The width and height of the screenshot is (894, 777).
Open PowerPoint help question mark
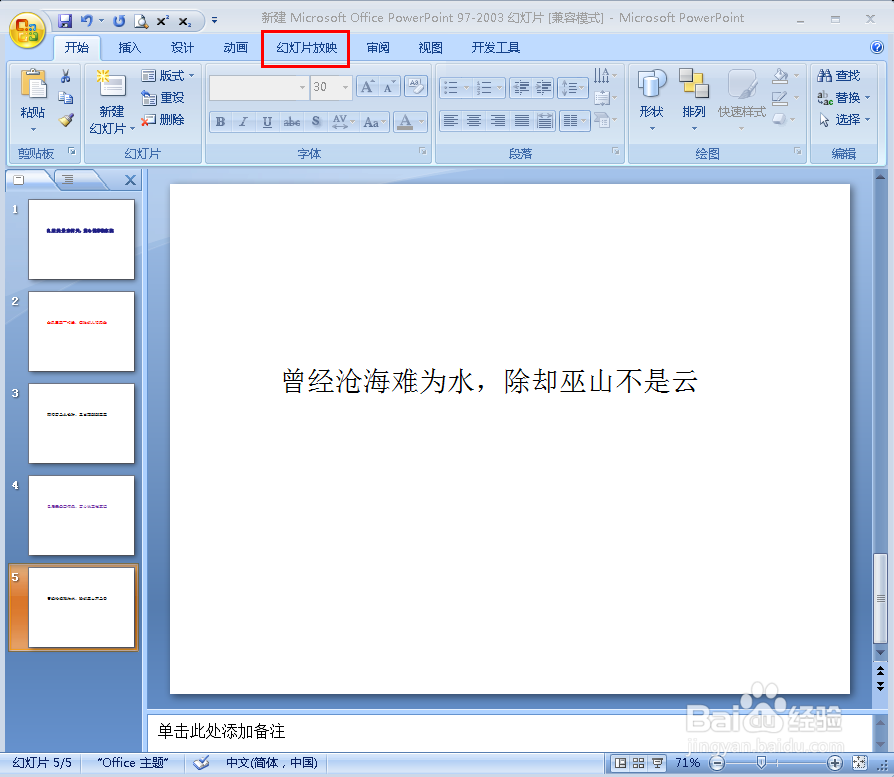click(x=877, y=47)
